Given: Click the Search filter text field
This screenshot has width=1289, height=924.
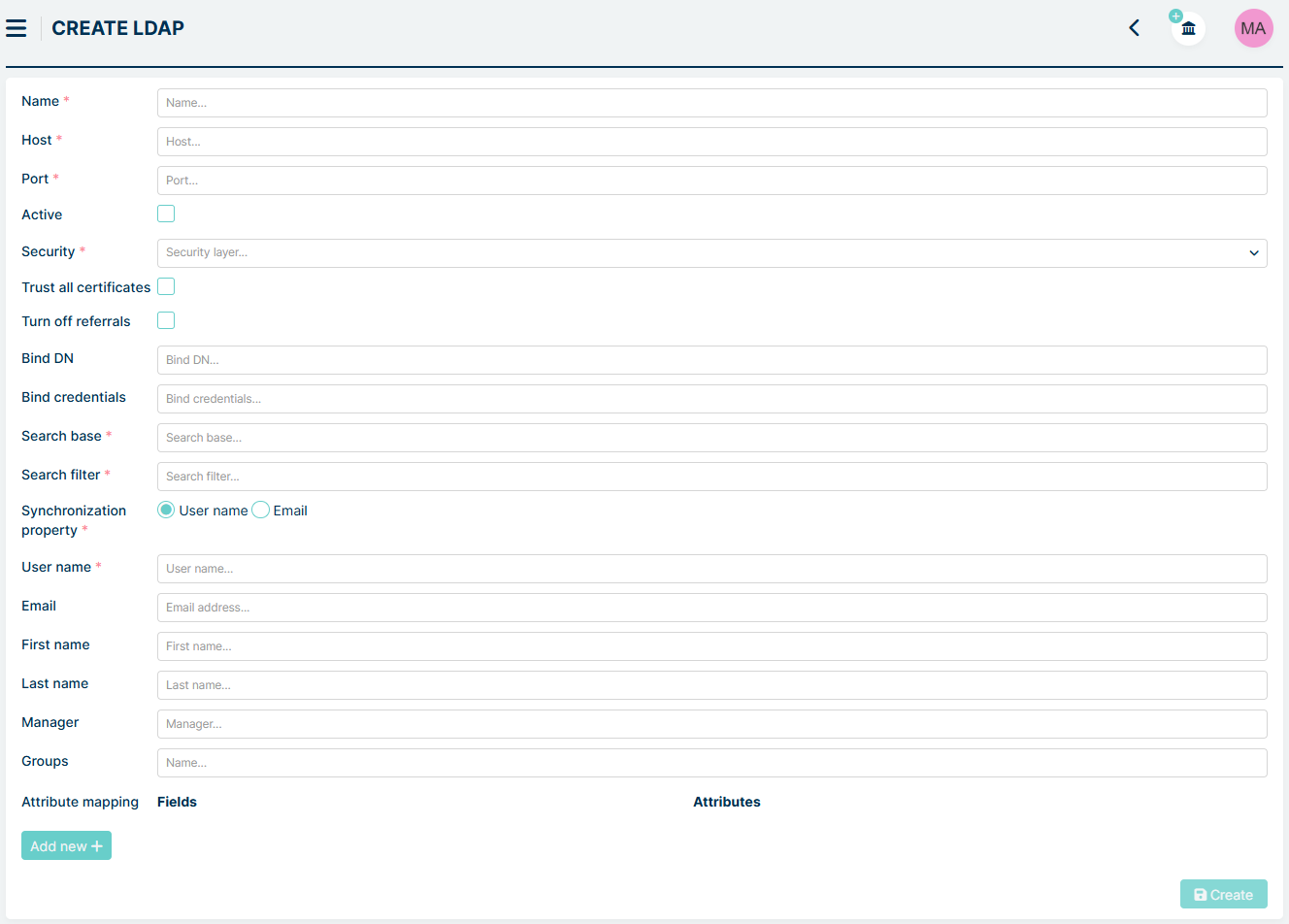Looking at the screenshot, I should tap(711, 477).
